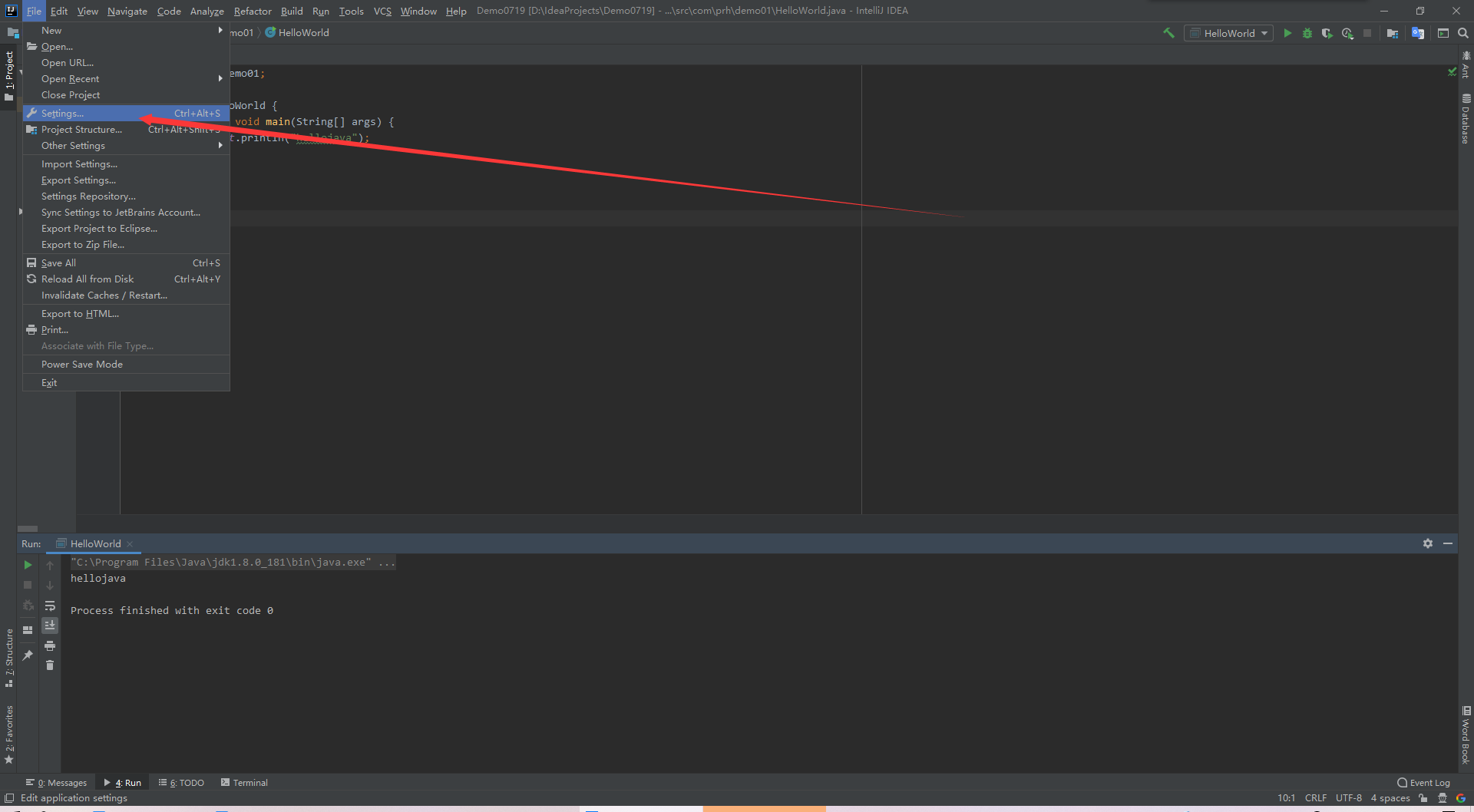
Task: Open the Event Log
Action: pyautogui.click(x=1424, y=783)
